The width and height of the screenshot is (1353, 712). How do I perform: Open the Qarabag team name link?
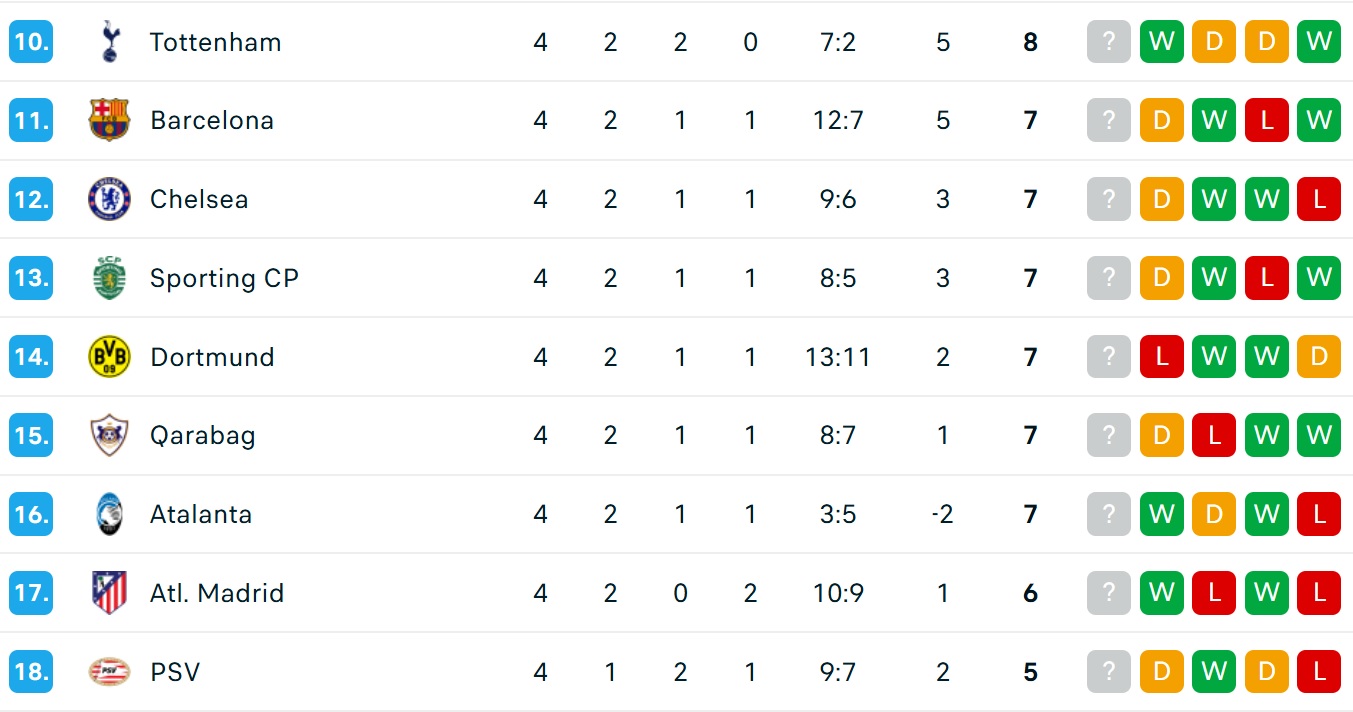click(203, 435)
